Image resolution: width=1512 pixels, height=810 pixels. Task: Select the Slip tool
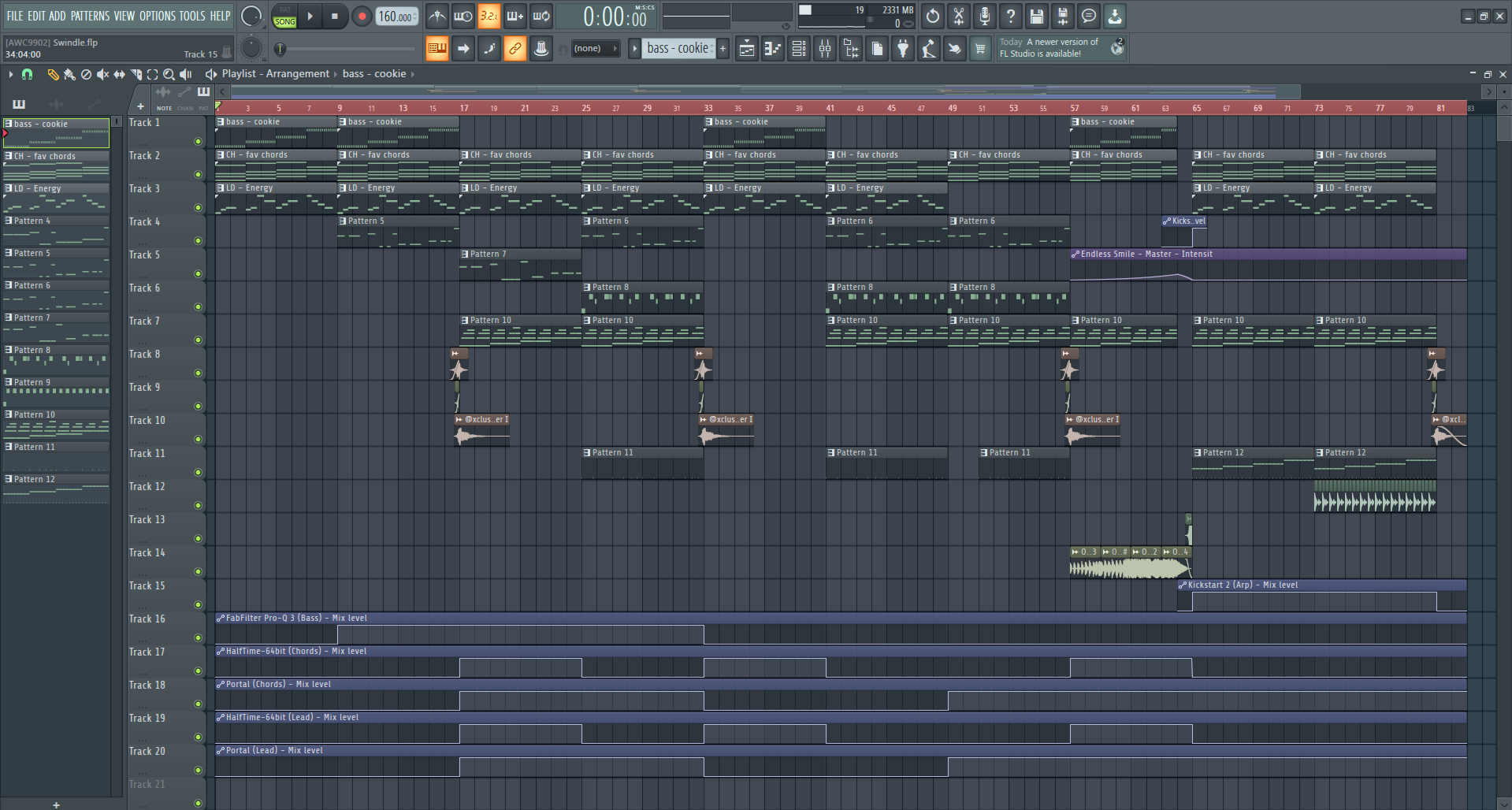coord(119,74)
